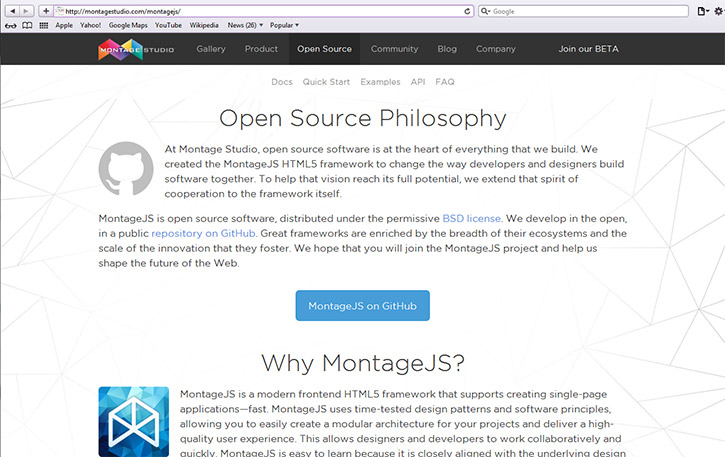The height and width of the screenshot is (457, 725).
Task: Open the Gallery nav item
Action: click(x=211, y=49)
